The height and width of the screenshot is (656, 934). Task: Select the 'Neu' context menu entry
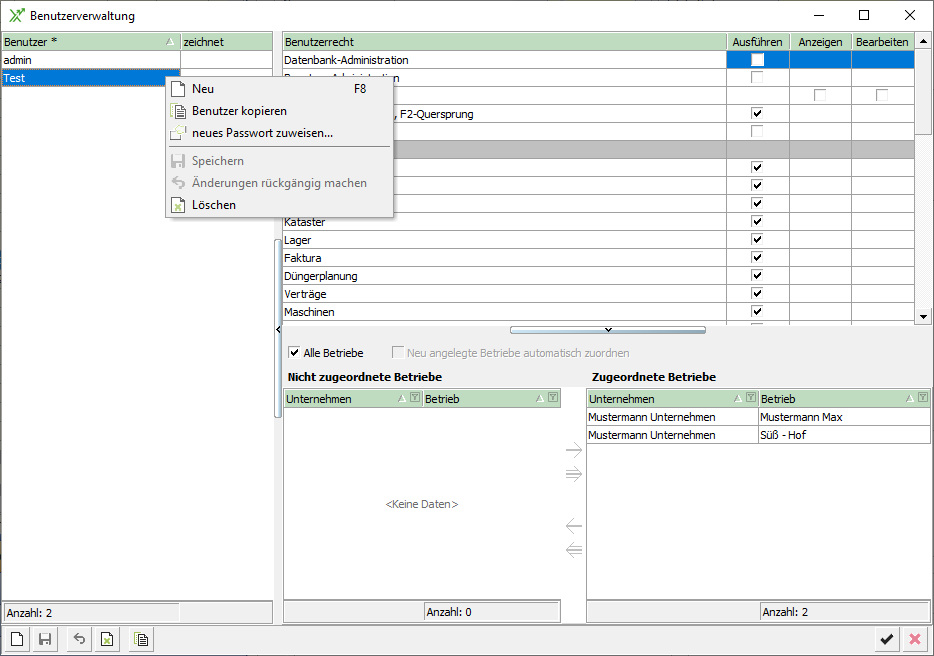coord(203,89)
